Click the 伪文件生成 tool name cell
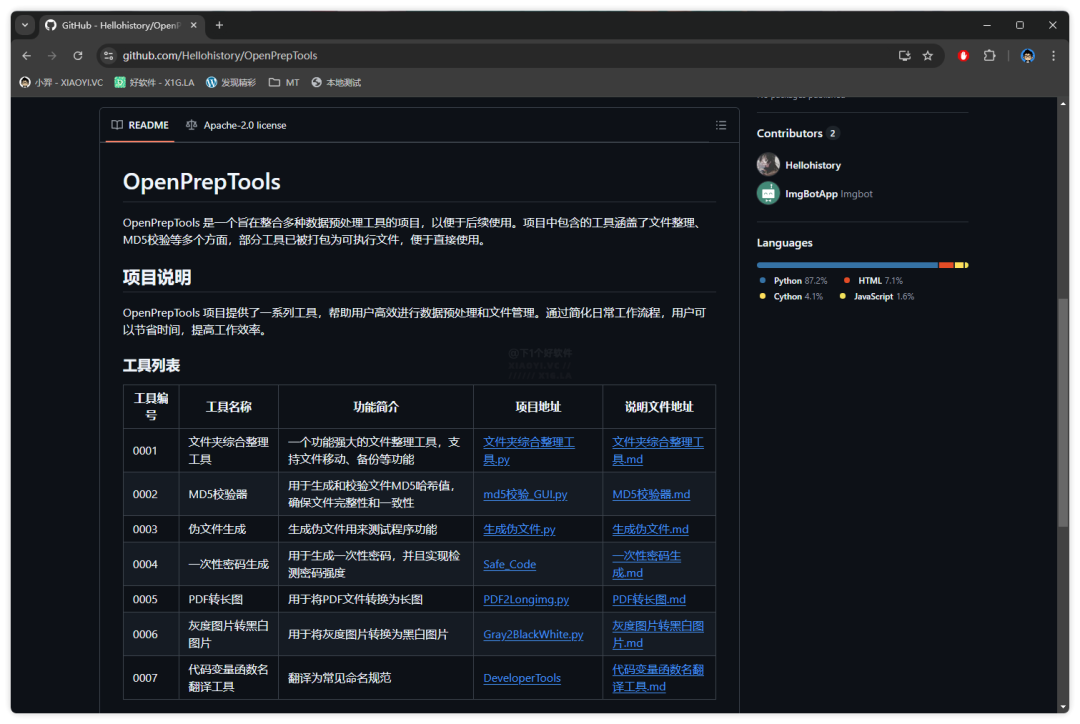Viewport: 1080px width, 724px height. pos(229,530)
